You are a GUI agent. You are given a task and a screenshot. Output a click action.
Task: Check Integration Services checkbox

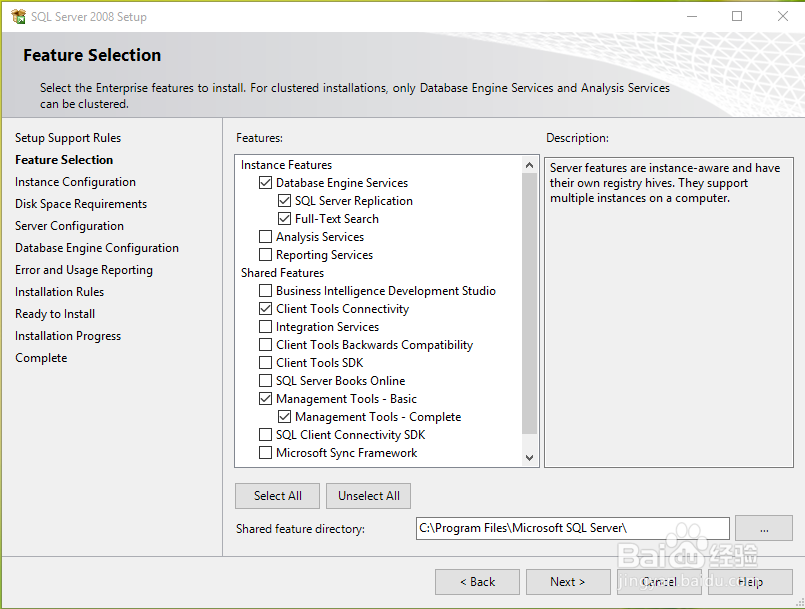point(265,327)
